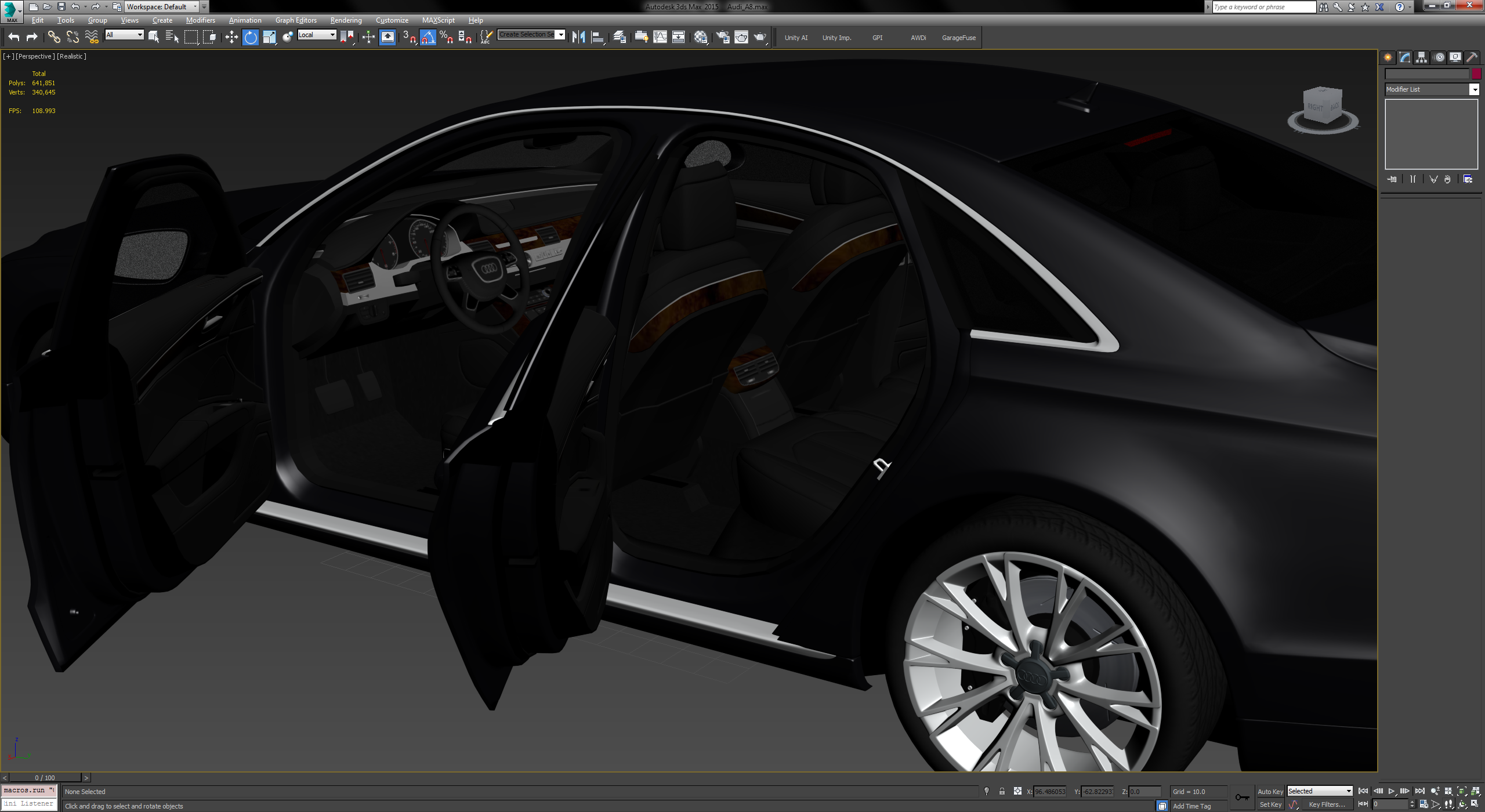Select the Rotate tool in the main toolbar
The image size is (1485, 812).
(x=250, y=37)
